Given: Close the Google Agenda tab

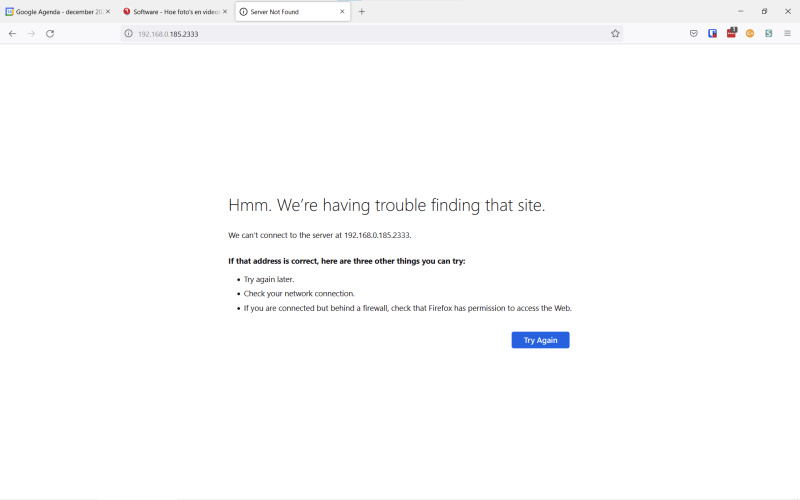Looking at the screenshot, I should coord(108,11).
